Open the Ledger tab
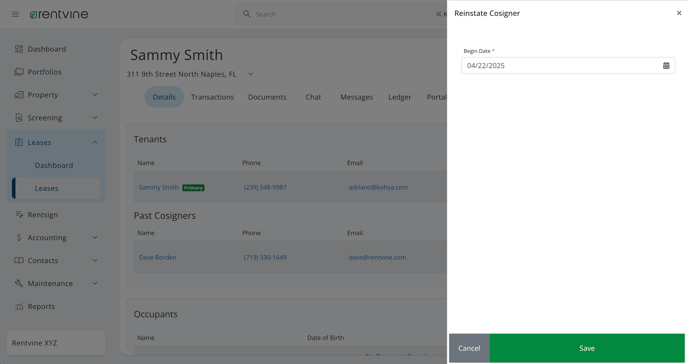 point(400,97)
